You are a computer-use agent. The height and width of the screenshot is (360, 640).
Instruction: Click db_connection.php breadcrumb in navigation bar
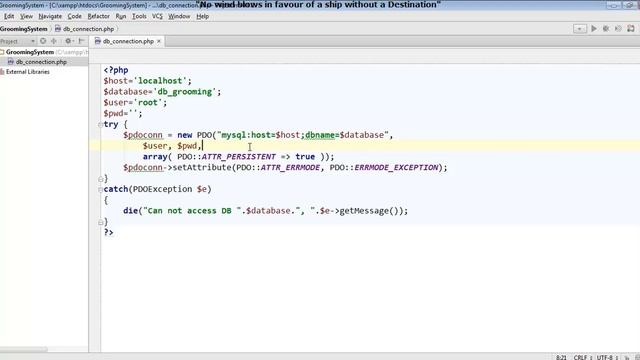[x=85, y=29]
